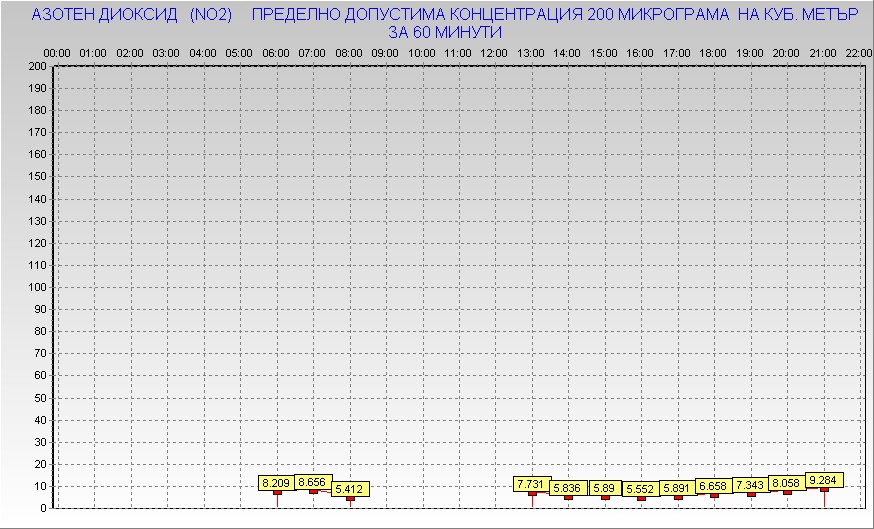Select the 7.731 value label

[x=532, y=483]
